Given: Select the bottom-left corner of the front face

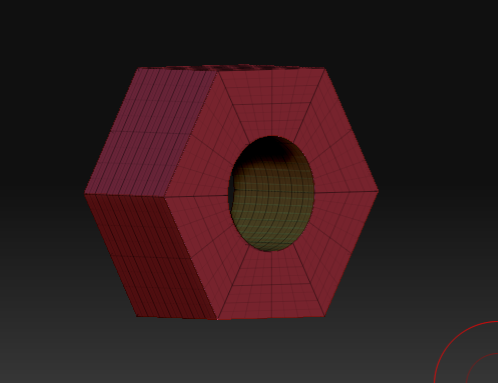Looking at the screenshot, I should [218, 320].
